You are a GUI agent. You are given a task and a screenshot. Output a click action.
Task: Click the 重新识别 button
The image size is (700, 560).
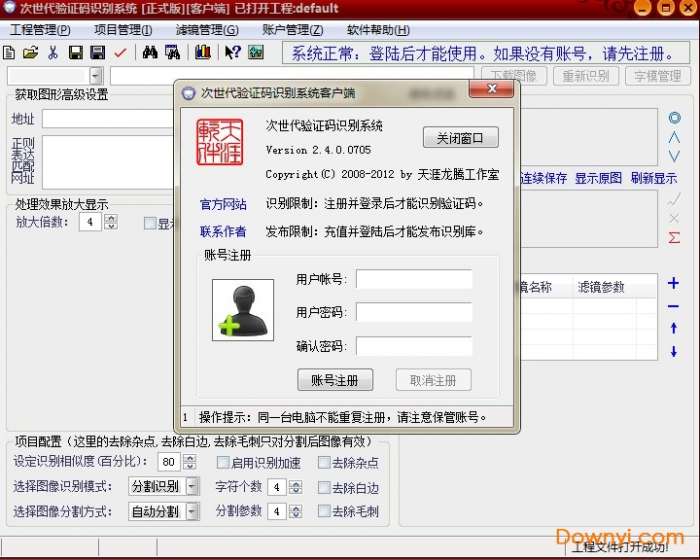pyautogui.click(x=586, y=76)
